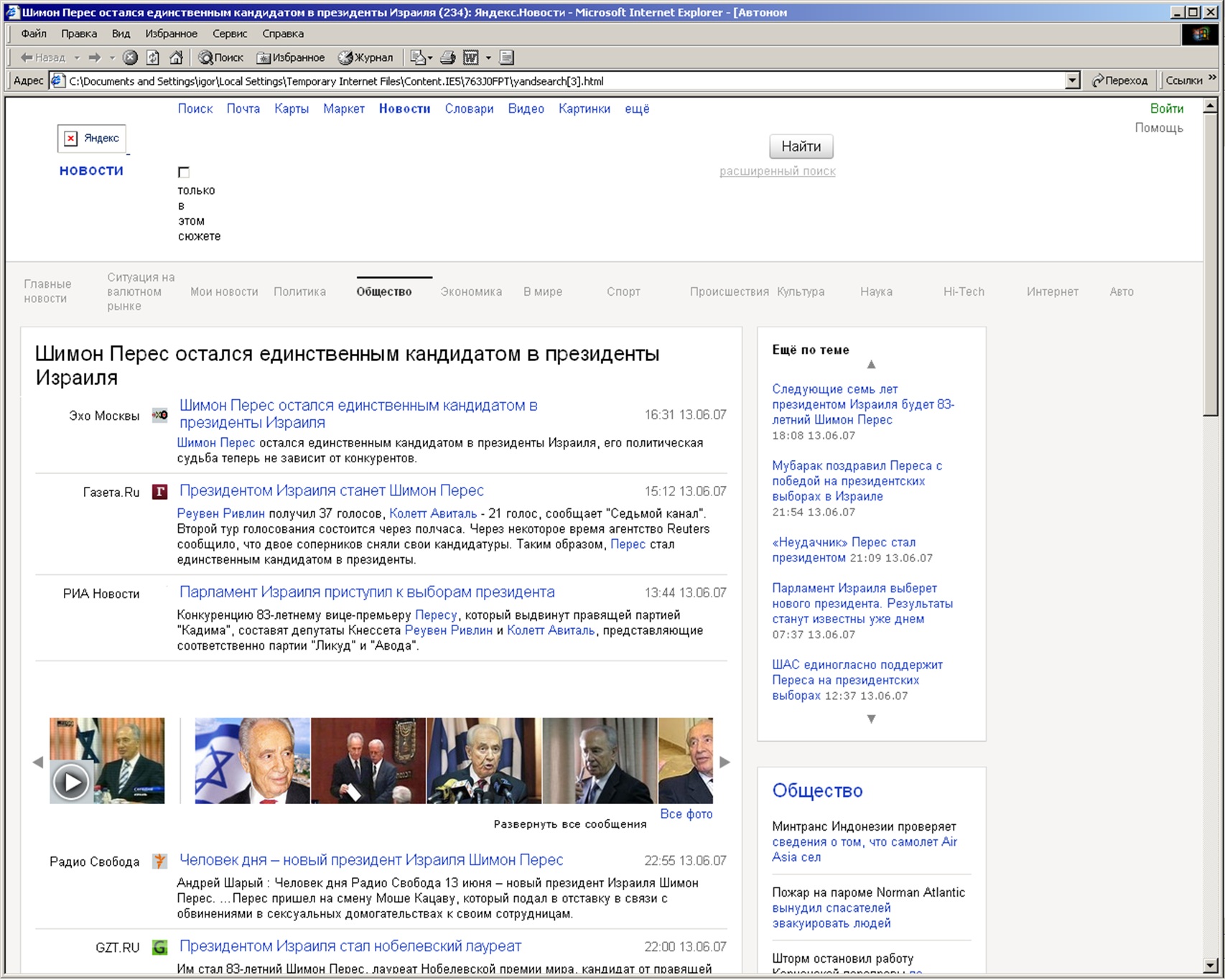This screenshot has height=980, width=1225.
Task: Open the Избранное menu in menu bar
Action: coord(171,34)
